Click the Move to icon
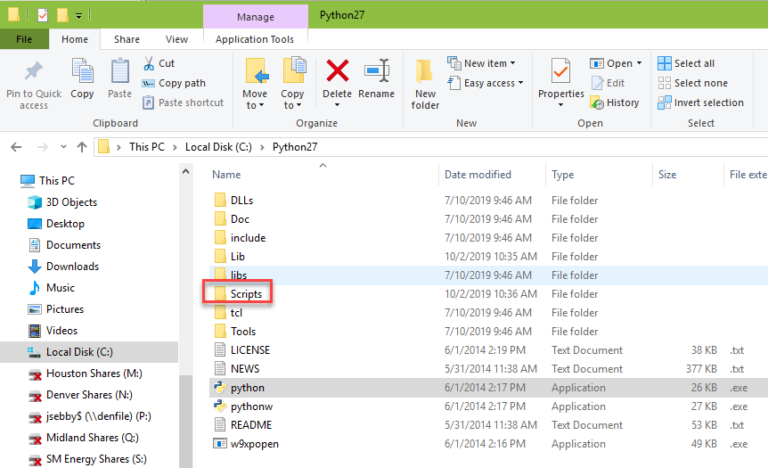Viewport: 768px width, 468px height. [257, 72]
